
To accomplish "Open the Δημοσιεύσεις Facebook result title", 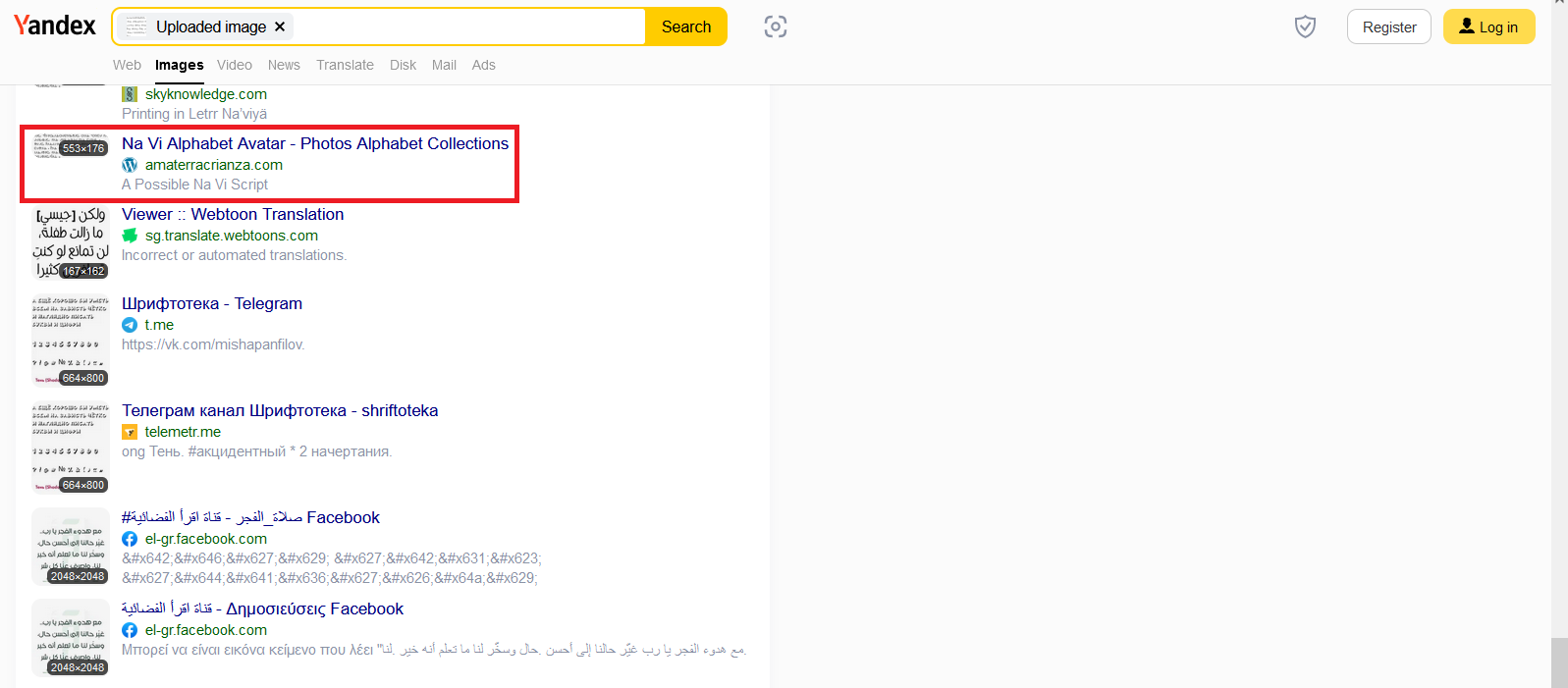I will [262, 609].
